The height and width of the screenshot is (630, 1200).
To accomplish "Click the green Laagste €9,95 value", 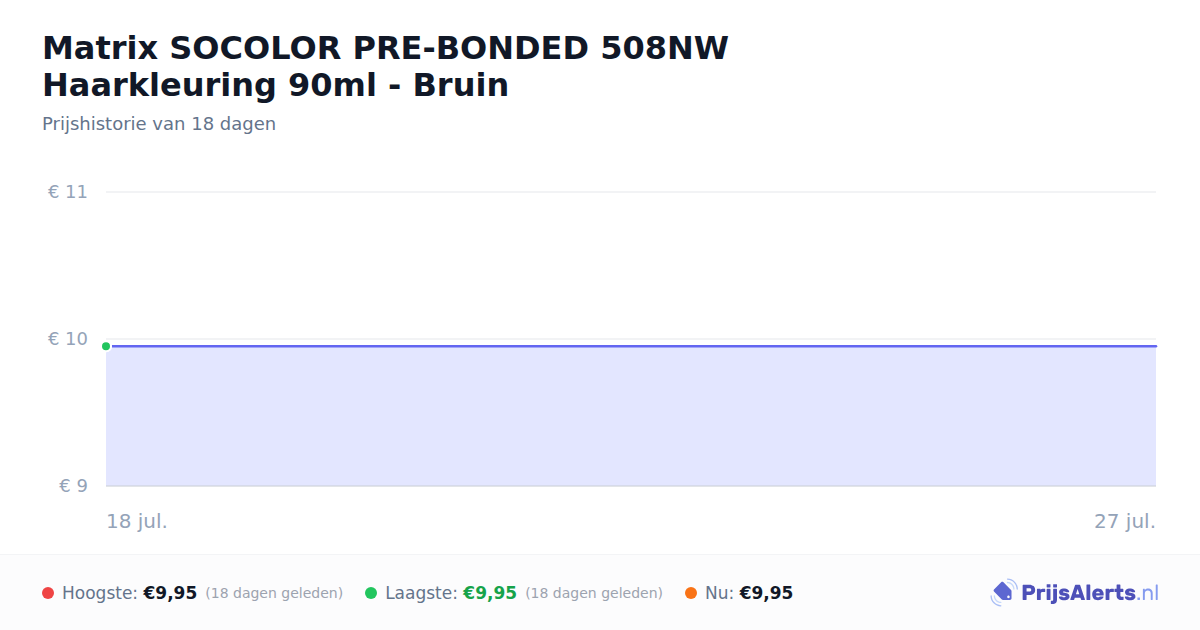I will (x=490, y=593).
